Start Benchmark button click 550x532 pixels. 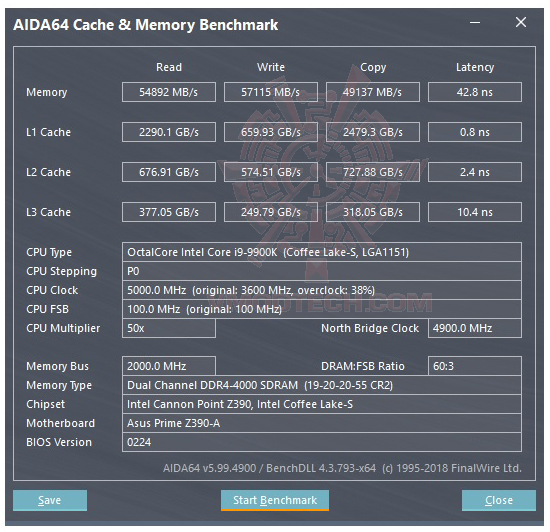pos(275,500)
